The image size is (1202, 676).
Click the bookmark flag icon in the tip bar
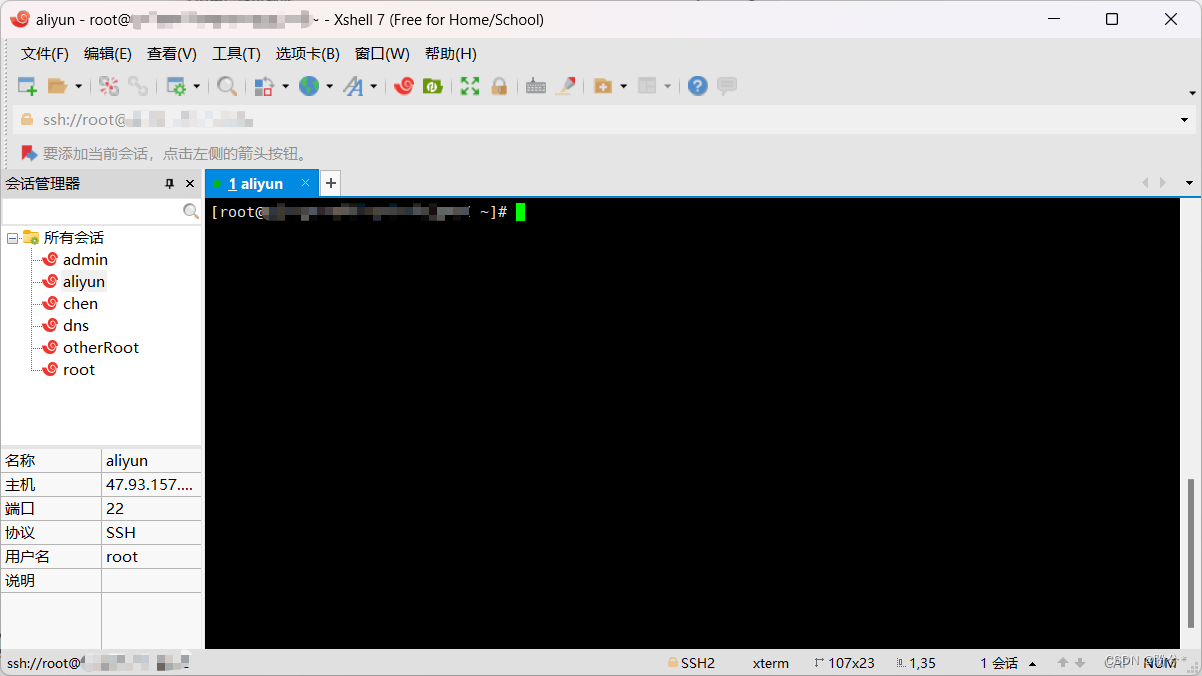(29, 153)
